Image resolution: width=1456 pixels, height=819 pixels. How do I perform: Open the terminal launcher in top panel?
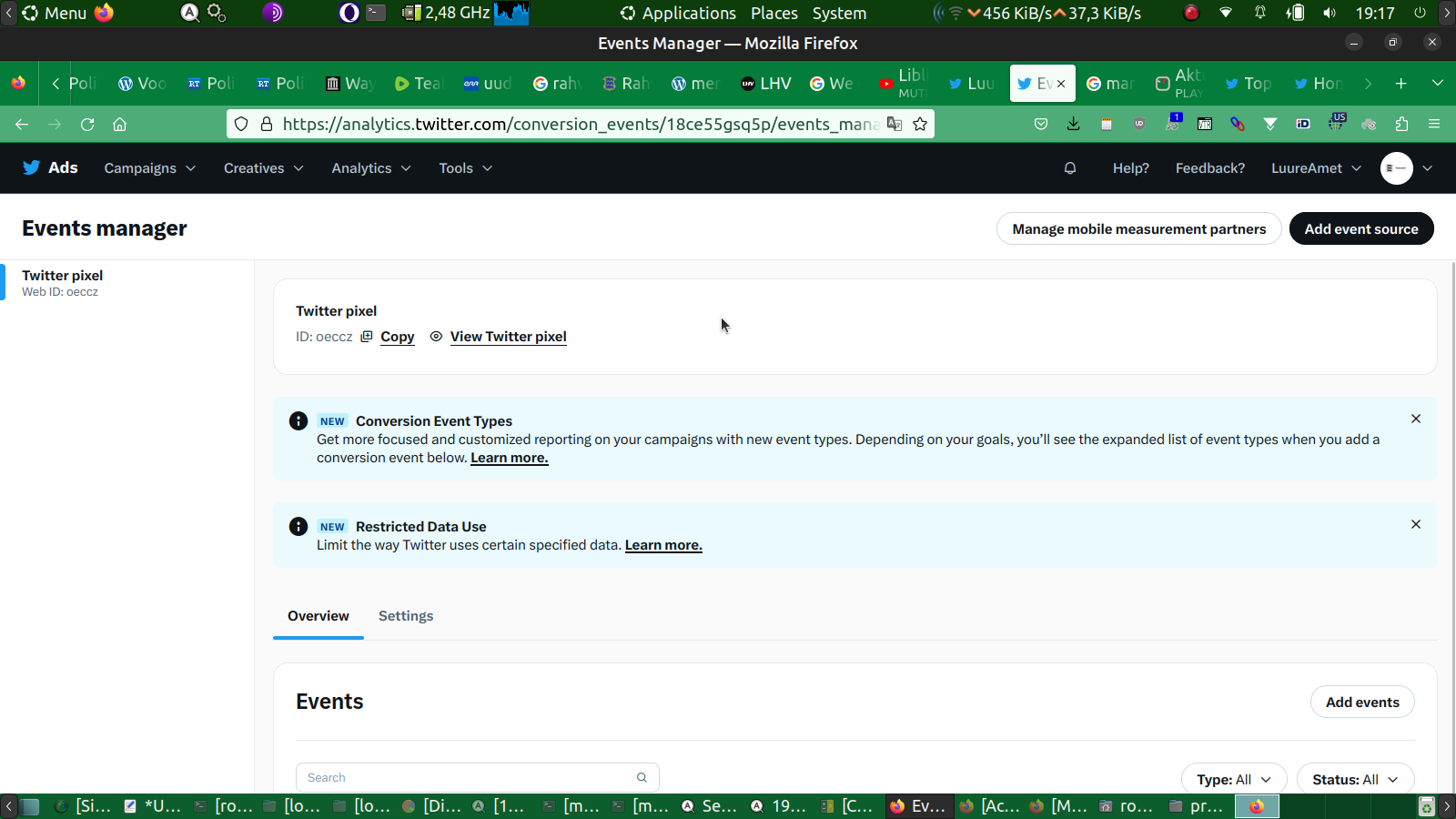tap(376, 13)
